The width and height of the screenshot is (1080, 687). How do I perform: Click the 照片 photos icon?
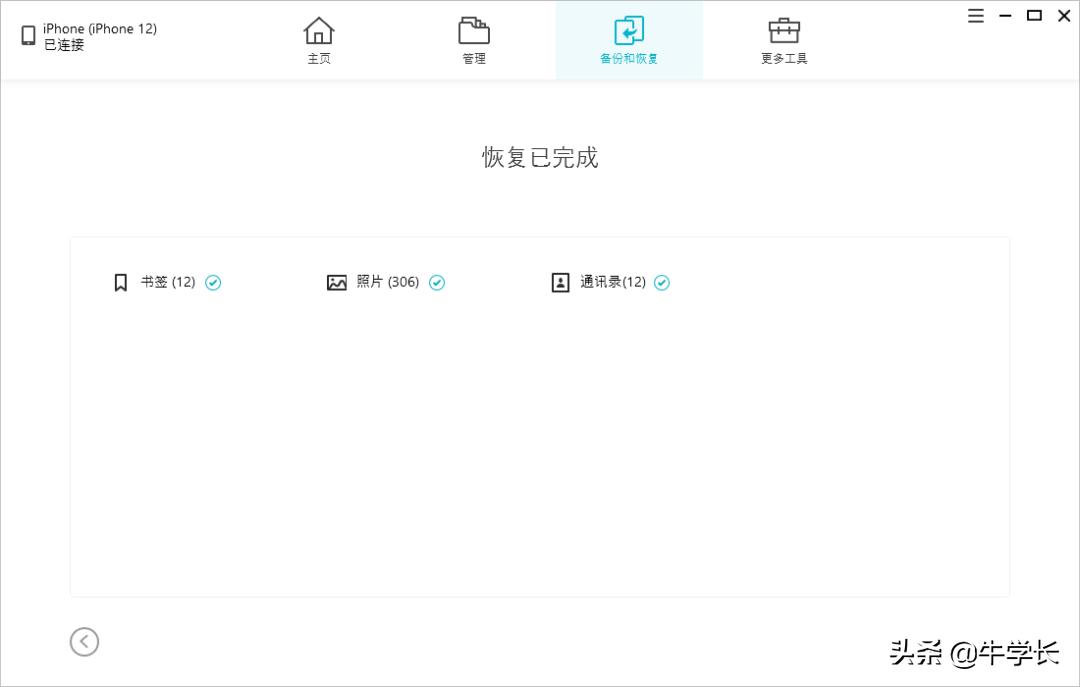[x=337, y=282]
